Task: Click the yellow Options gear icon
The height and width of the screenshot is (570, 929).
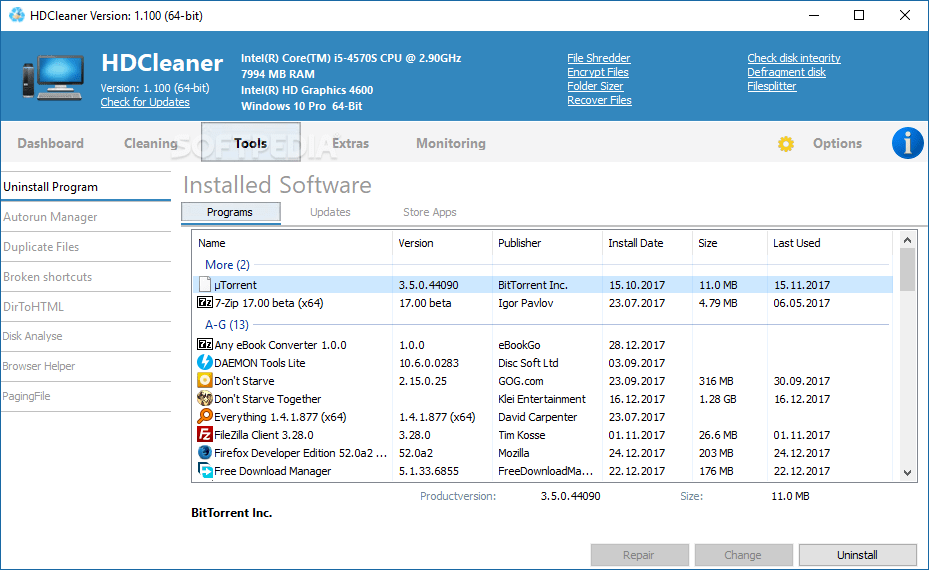Action: [786, 144]
